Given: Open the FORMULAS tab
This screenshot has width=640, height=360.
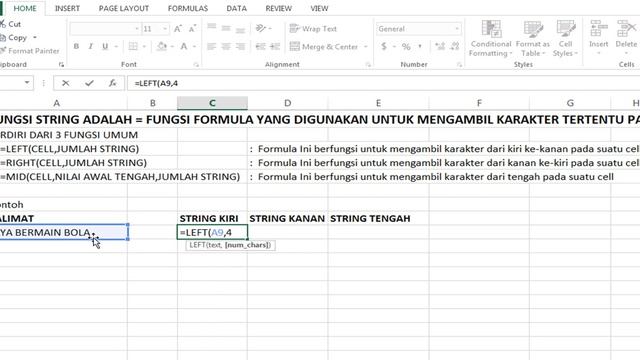Looking at the screenshot, I should [x=188, y=8].
